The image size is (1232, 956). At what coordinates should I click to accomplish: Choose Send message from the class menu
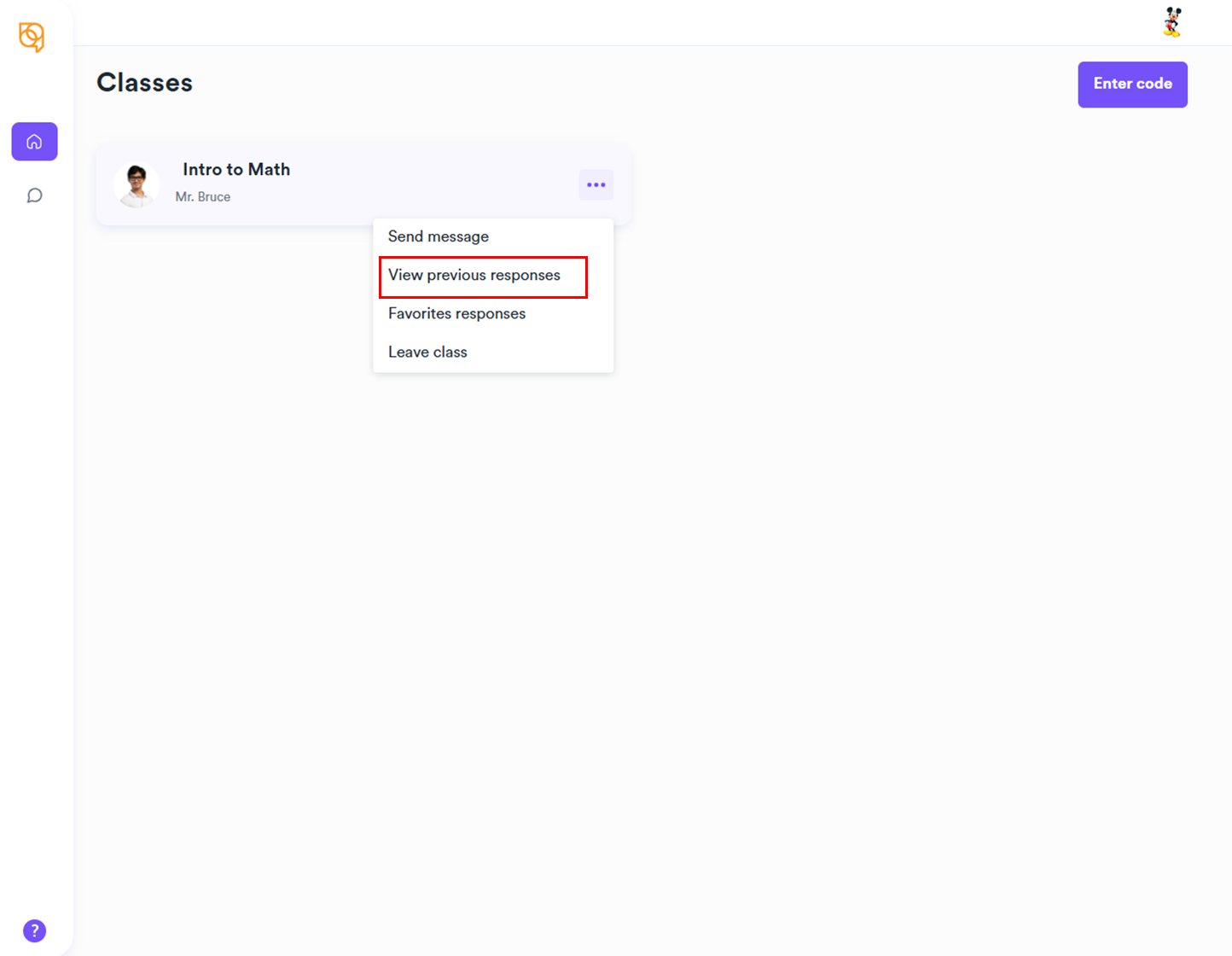(x=439, y=236)
